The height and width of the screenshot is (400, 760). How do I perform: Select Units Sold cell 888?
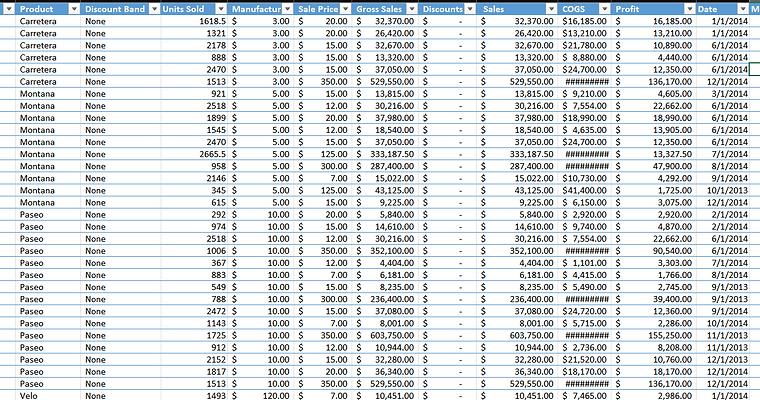[194, 58]
